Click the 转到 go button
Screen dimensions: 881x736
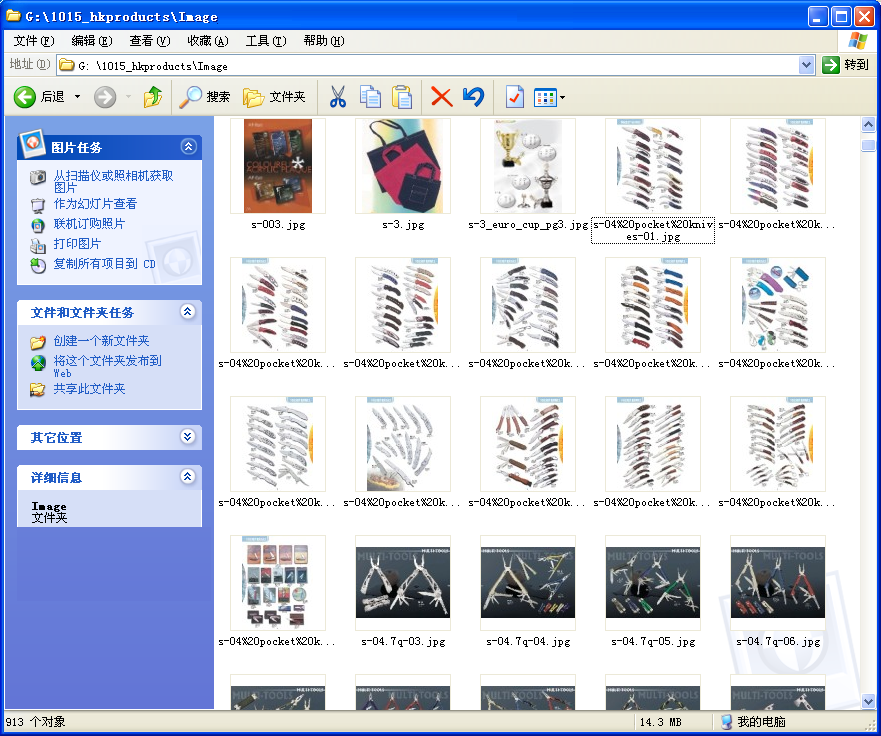(x=845, y=65)
